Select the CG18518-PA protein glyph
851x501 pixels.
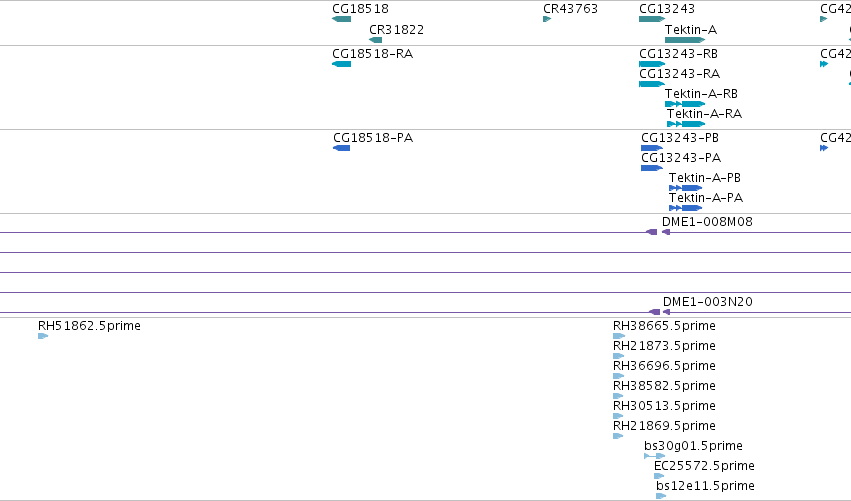click(341, 148)
